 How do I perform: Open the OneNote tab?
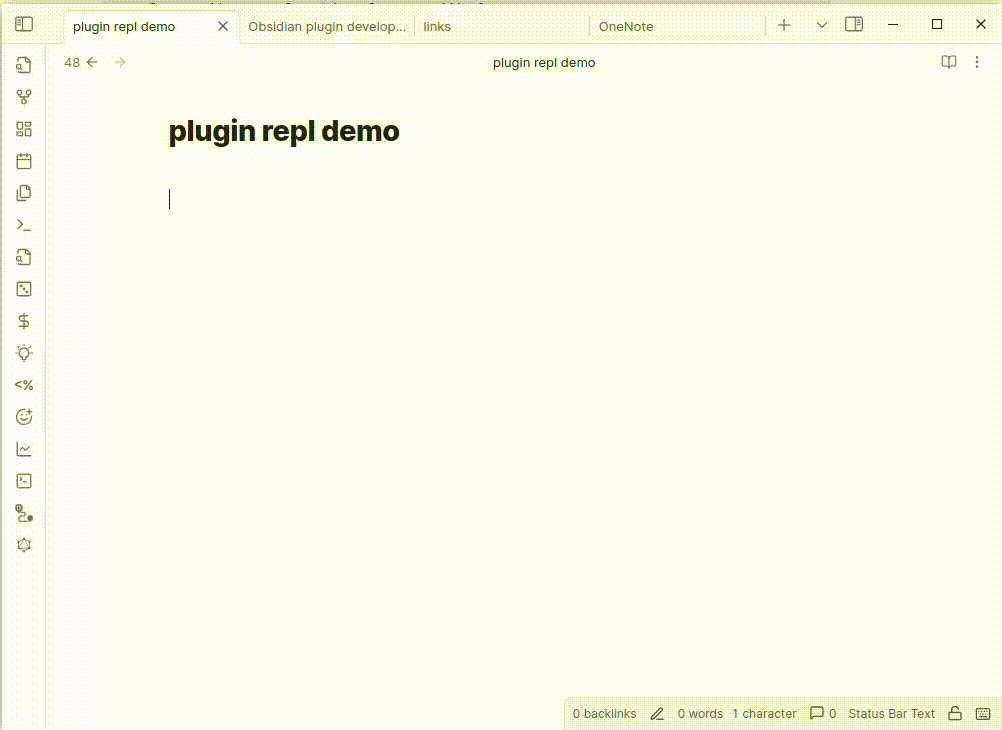[x=626, y=27]
